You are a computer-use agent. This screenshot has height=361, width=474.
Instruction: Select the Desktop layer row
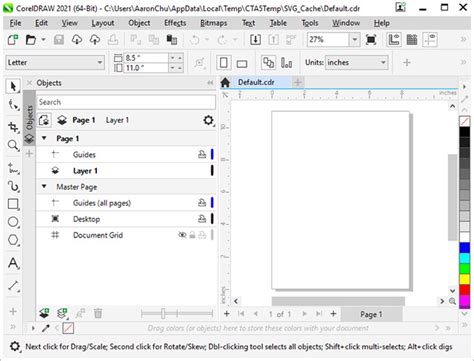[x=126, y=219]
